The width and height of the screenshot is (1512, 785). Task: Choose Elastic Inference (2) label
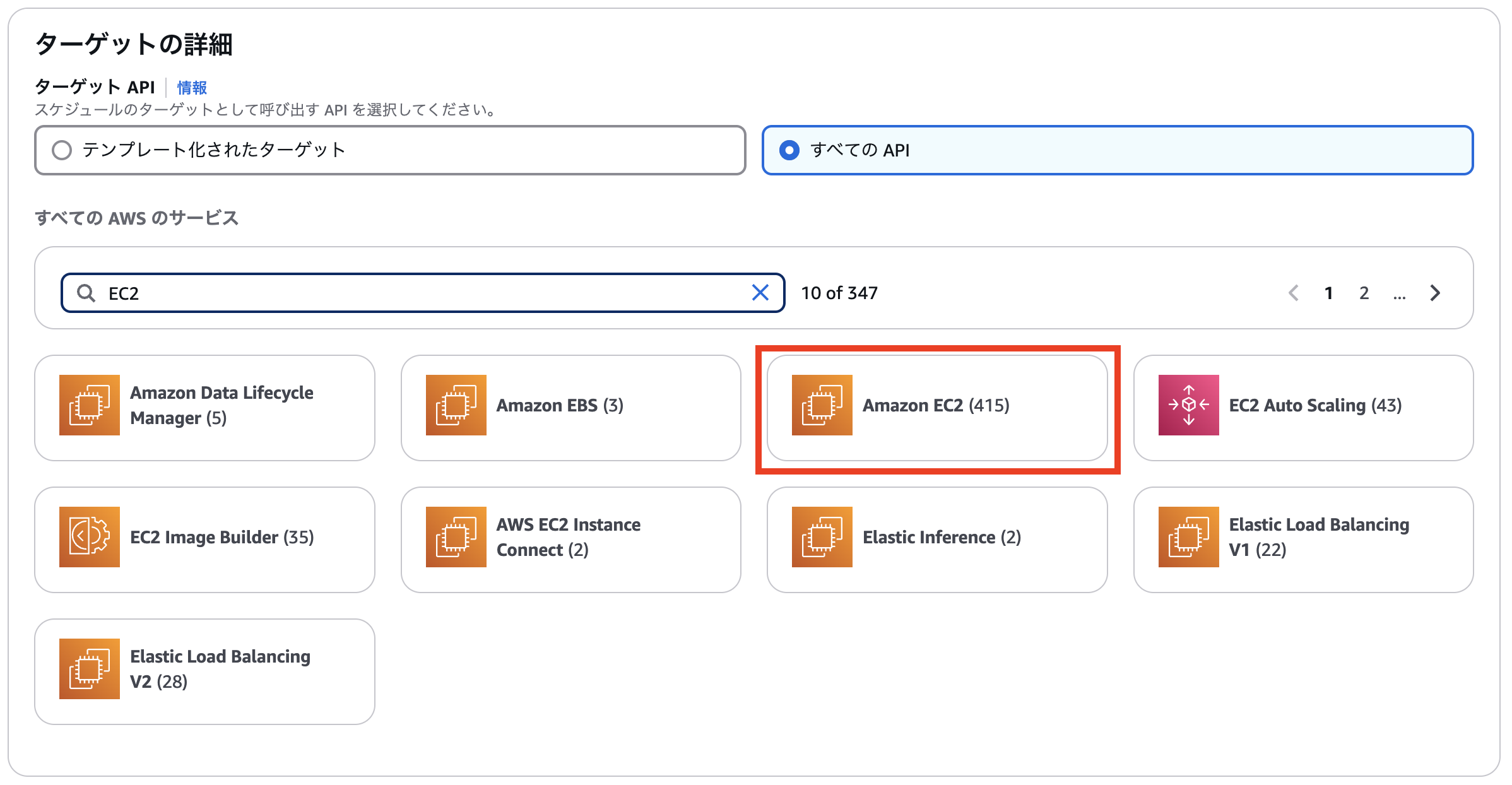[942, 537]
